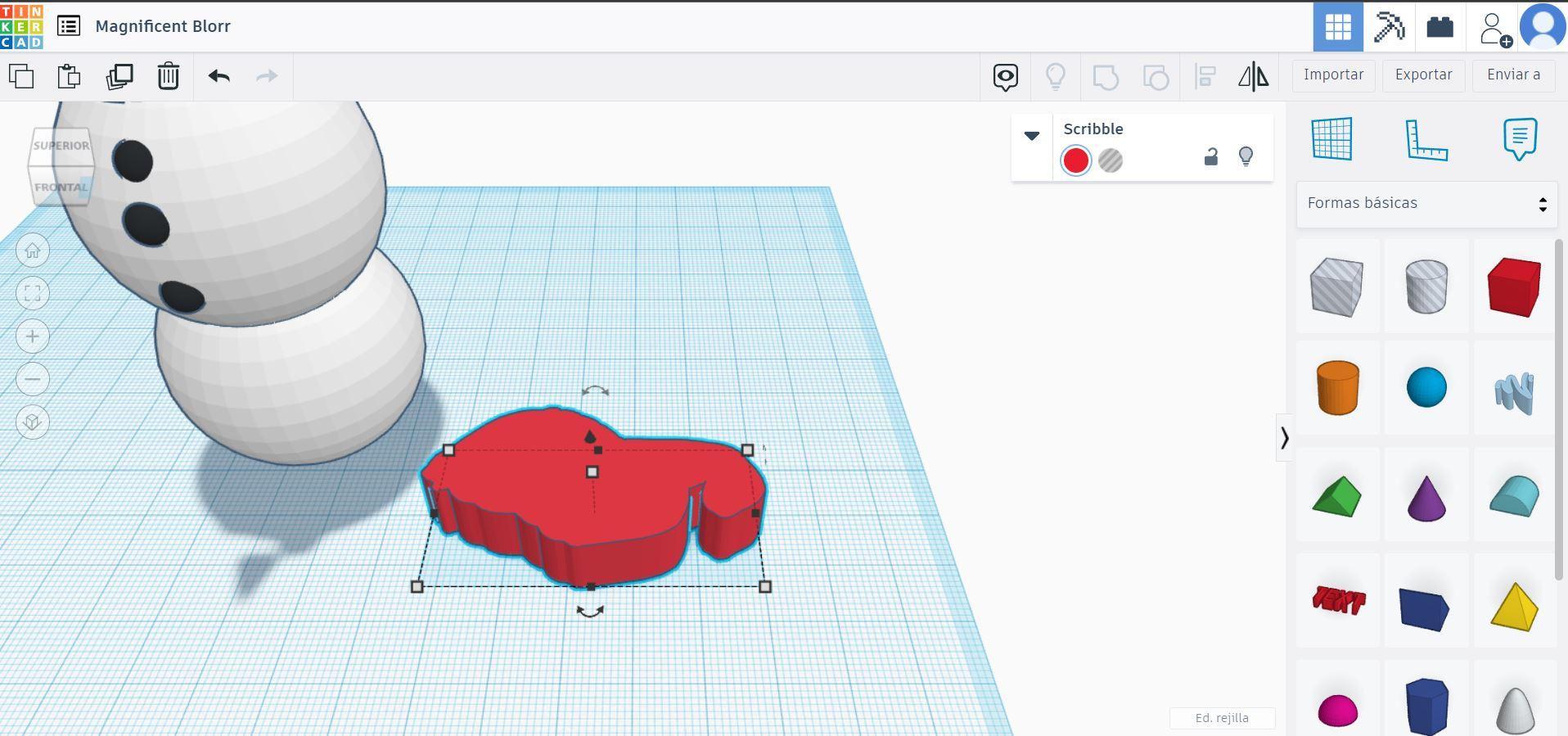Click the Importar button
This screenshot has width=1568, height=736.
pos(1333,75)
